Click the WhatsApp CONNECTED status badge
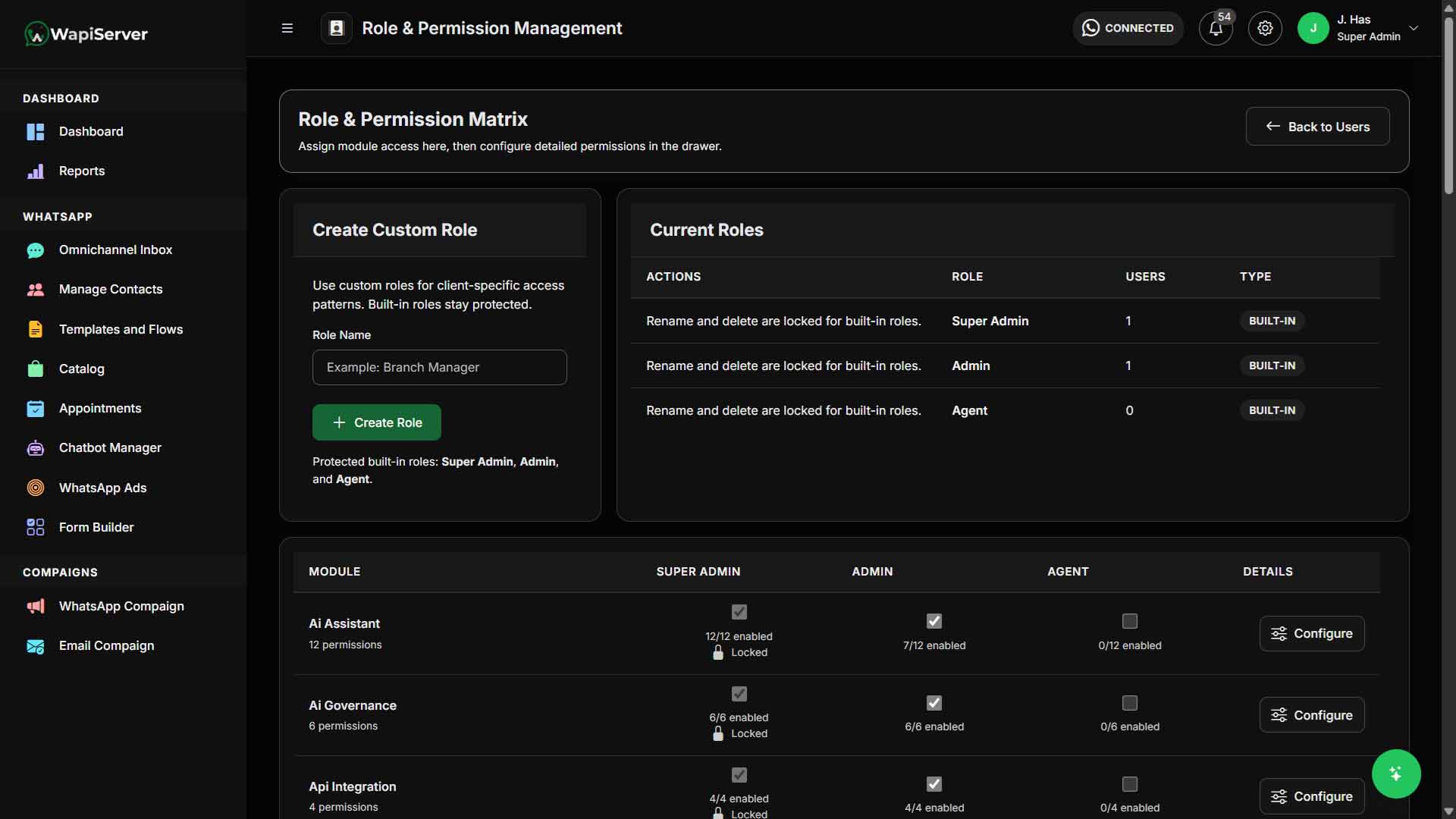Screen dimensions: 1456x819 tap(1128, 28)
